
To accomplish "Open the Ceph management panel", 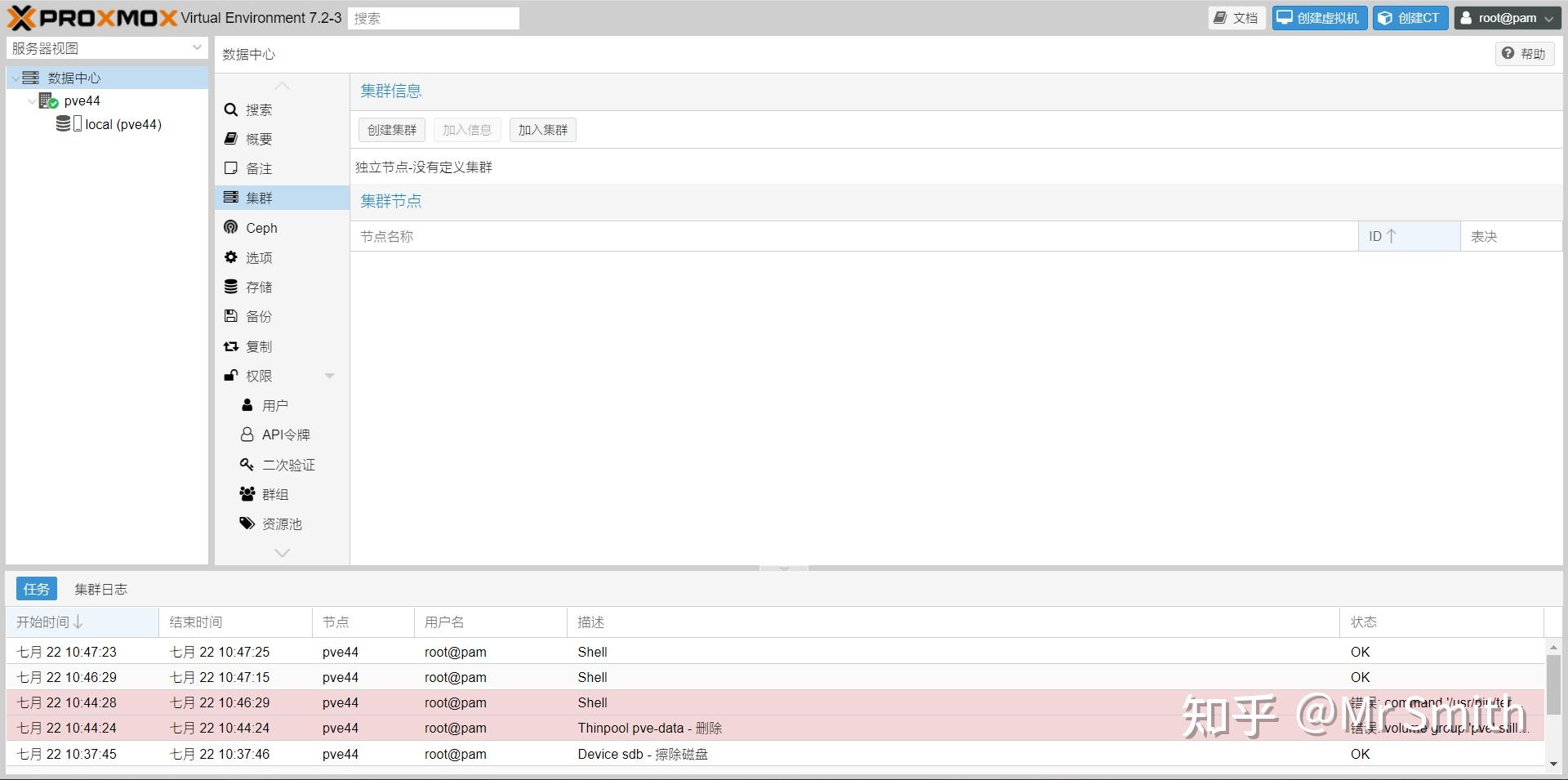I will tap(261, 227).
